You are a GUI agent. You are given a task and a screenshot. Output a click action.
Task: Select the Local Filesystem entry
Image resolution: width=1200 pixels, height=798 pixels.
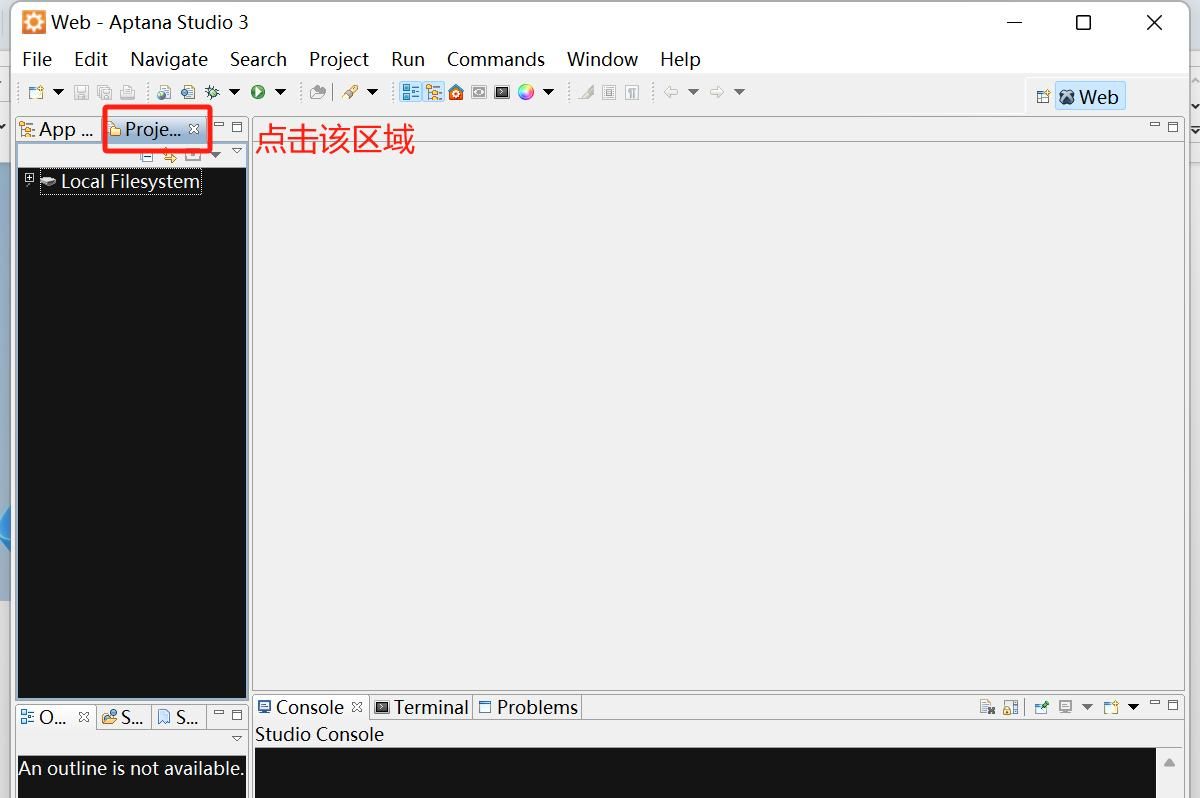click(129, 181)
